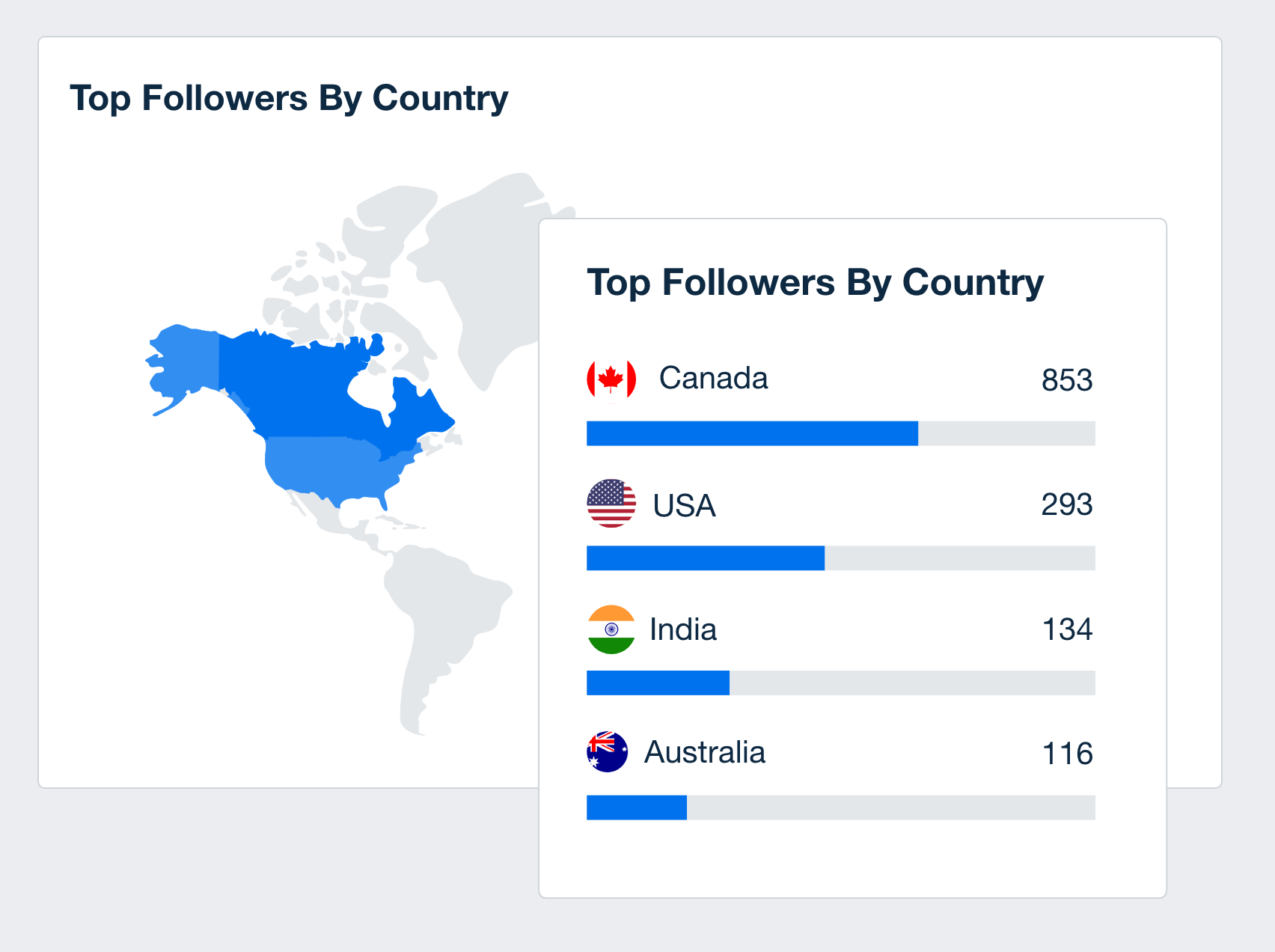The height and width of the screenshot is (952, 1275).
Task: Click the India followers progress bar
Action: coord(841,683)
